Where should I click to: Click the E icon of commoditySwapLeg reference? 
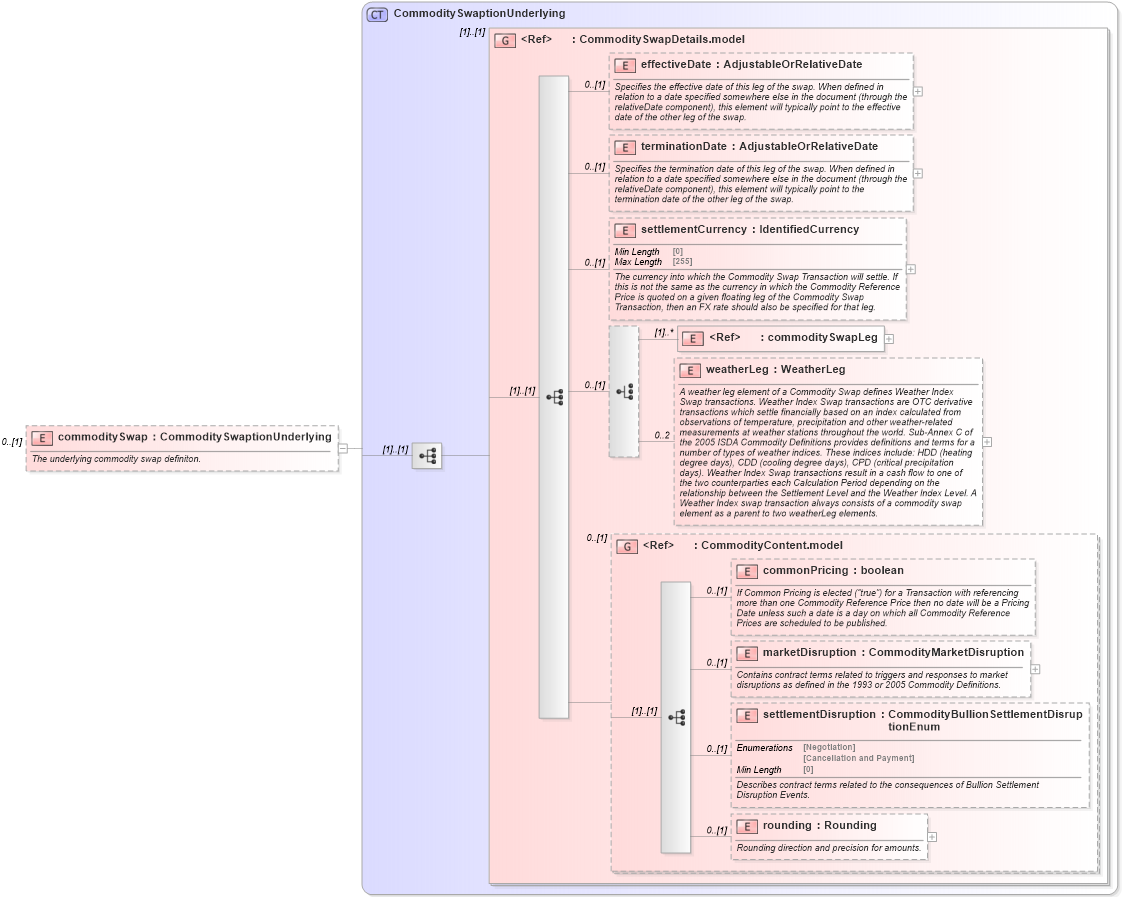pos(693,339)
